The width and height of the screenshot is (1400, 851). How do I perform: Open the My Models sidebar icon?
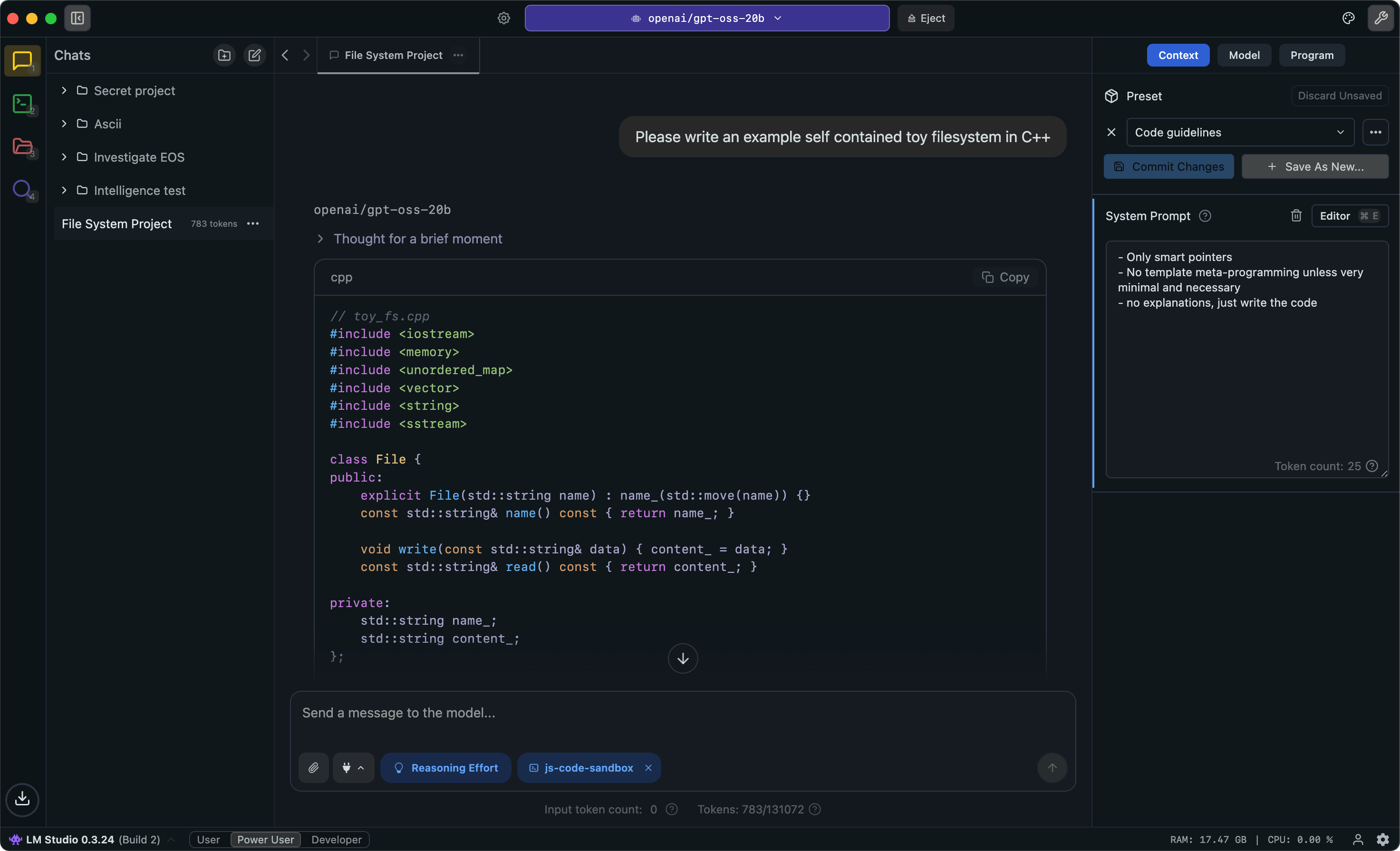(22, 146)
